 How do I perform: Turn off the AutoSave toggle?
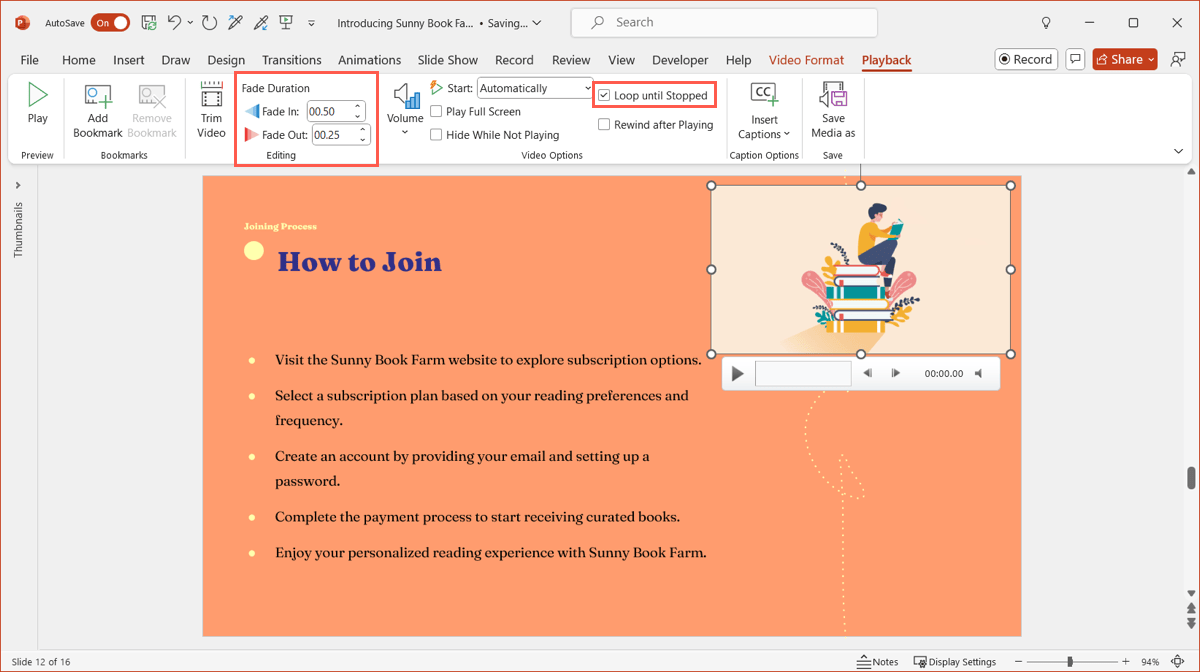tap(110, 22)
